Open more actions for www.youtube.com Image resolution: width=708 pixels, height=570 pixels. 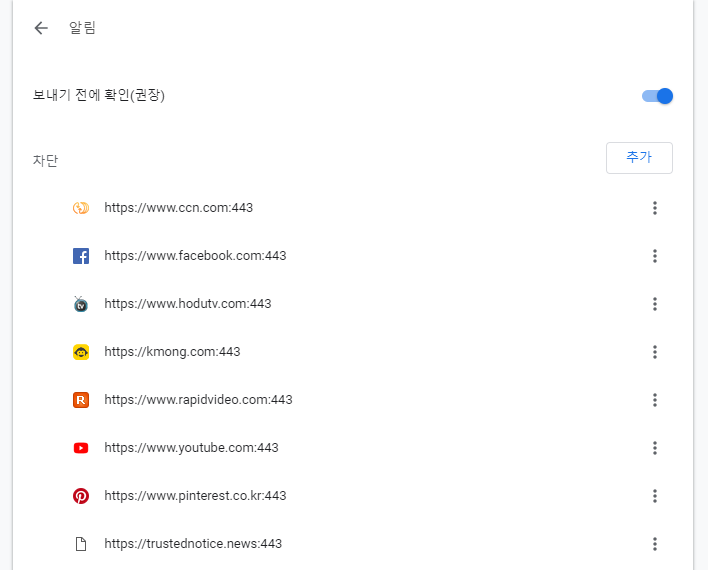(x=655, y=448)
